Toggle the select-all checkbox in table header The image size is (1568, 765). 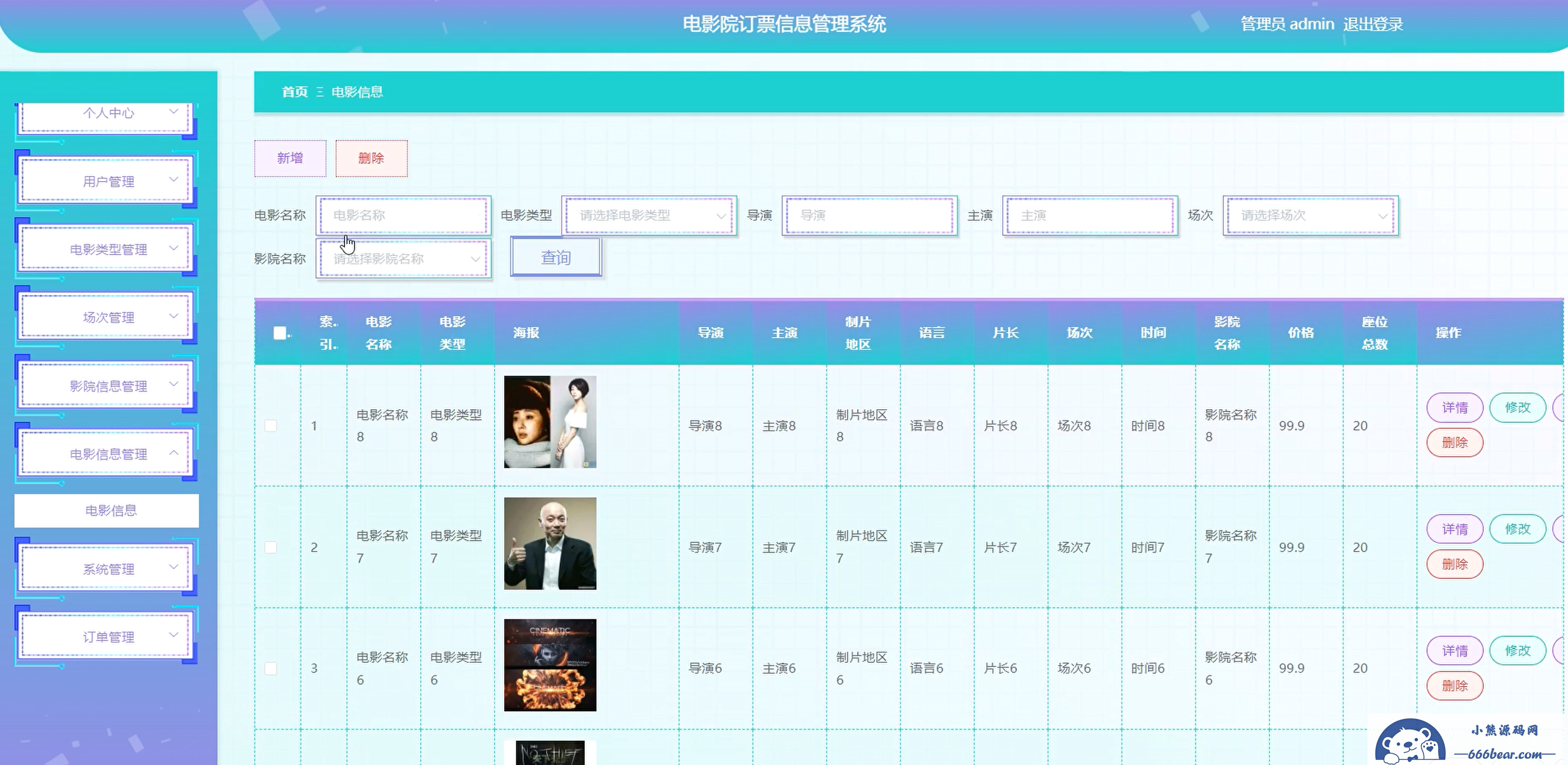point(280,333)
